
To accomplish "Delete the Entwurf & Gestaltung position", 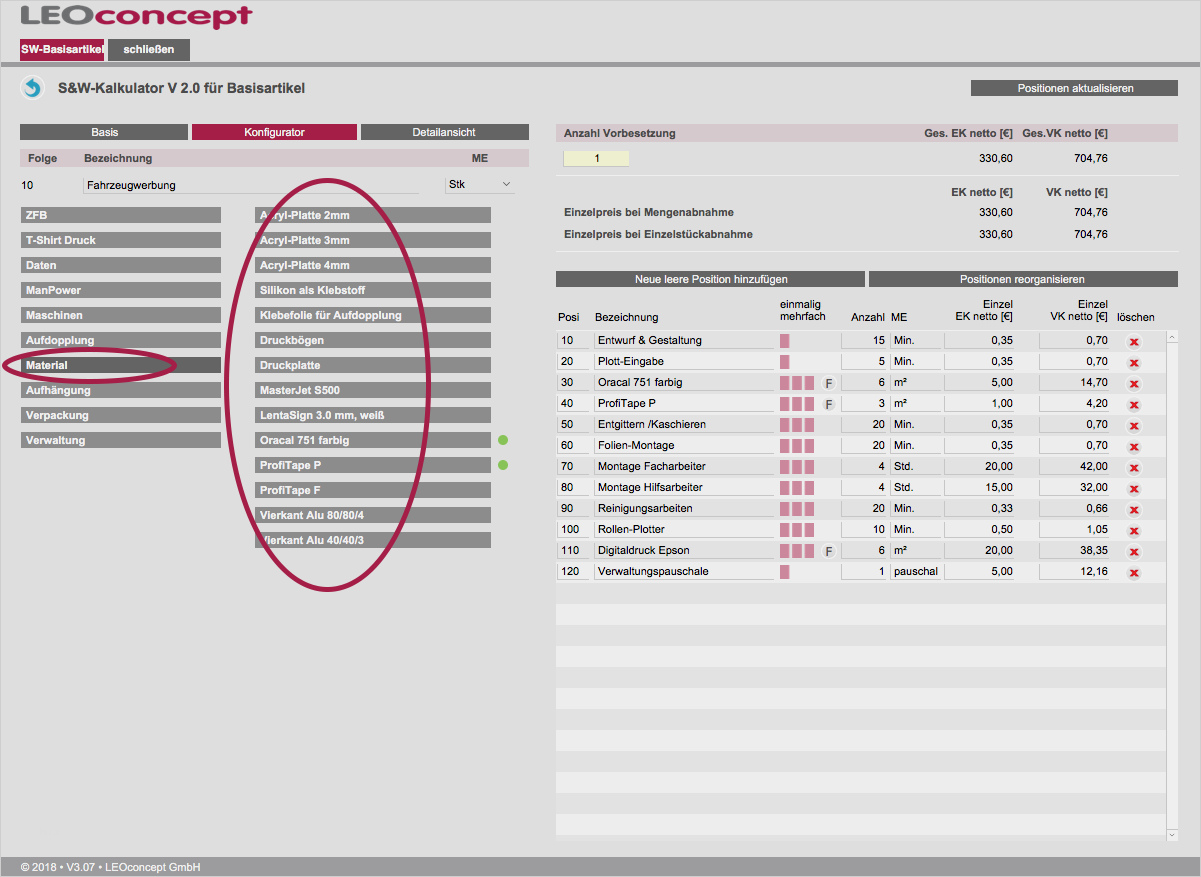I will (1134, 341).
